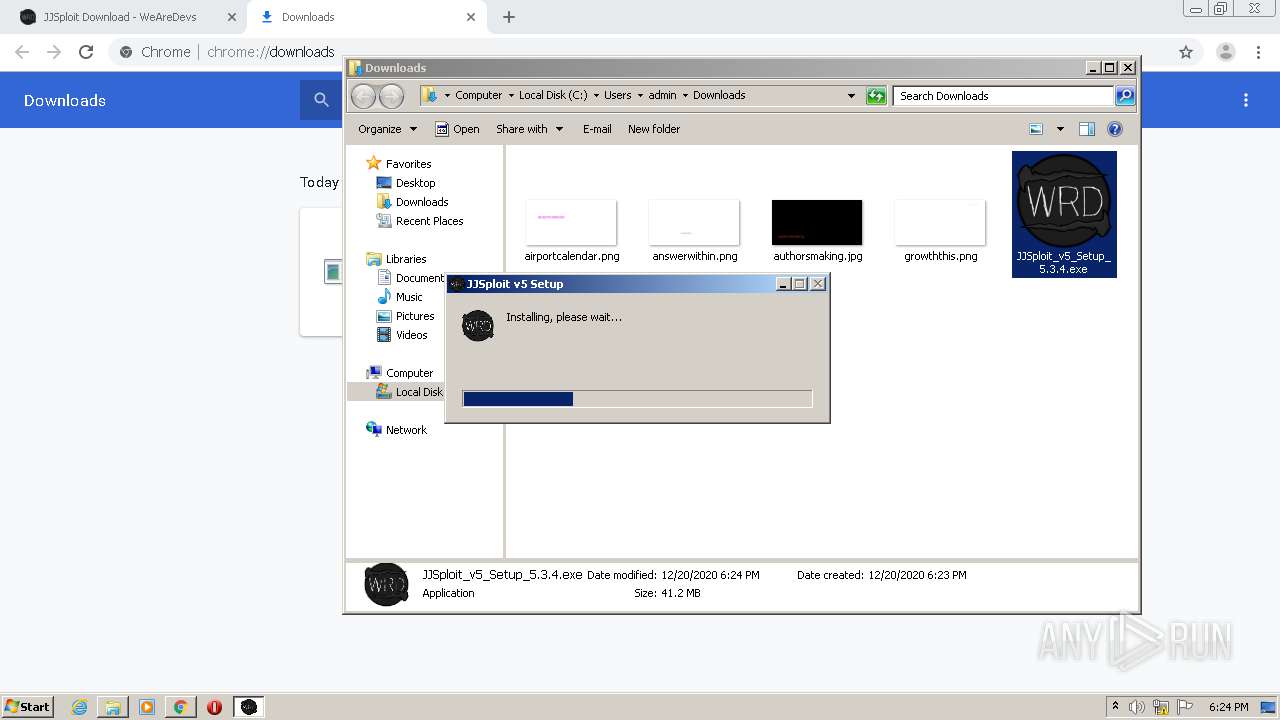1280x720 pixels.
Task: Select the answerwithin.png file
Action: (x=694, y=231)
